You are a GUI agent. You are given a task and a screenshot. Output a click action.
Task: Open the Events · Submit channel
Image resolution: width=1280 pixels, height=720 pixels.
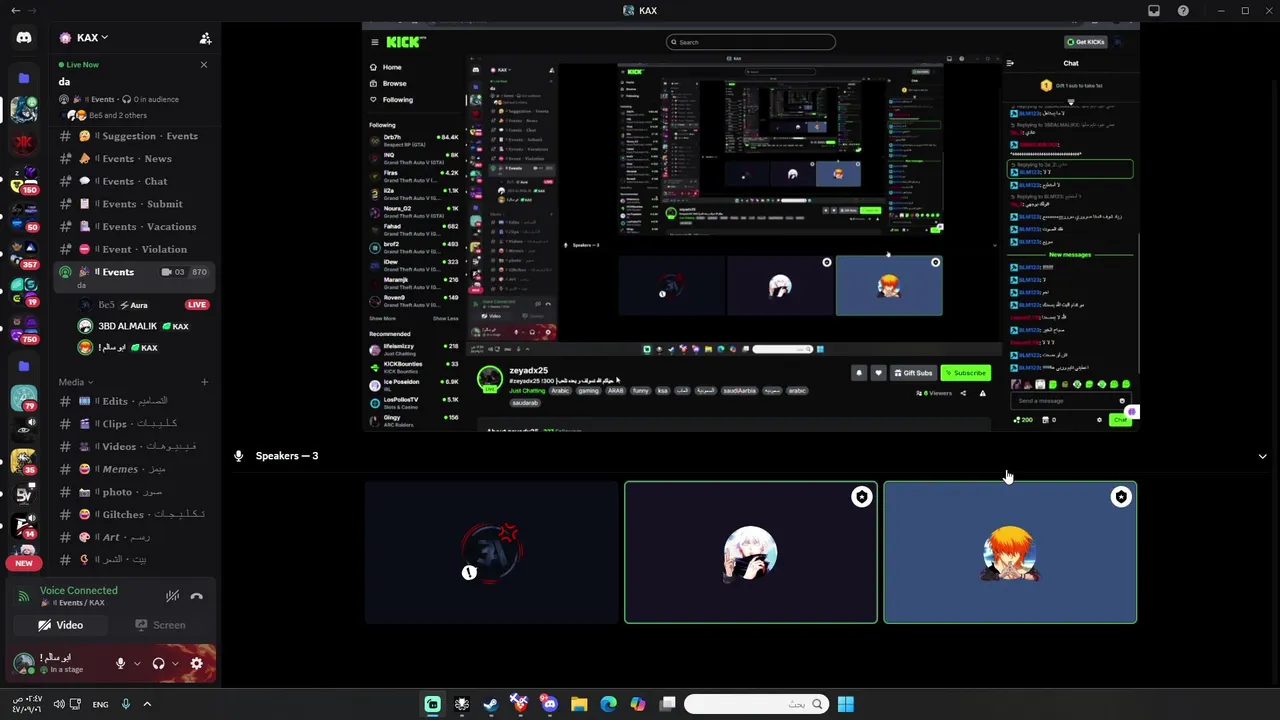[x=133, y=204]
